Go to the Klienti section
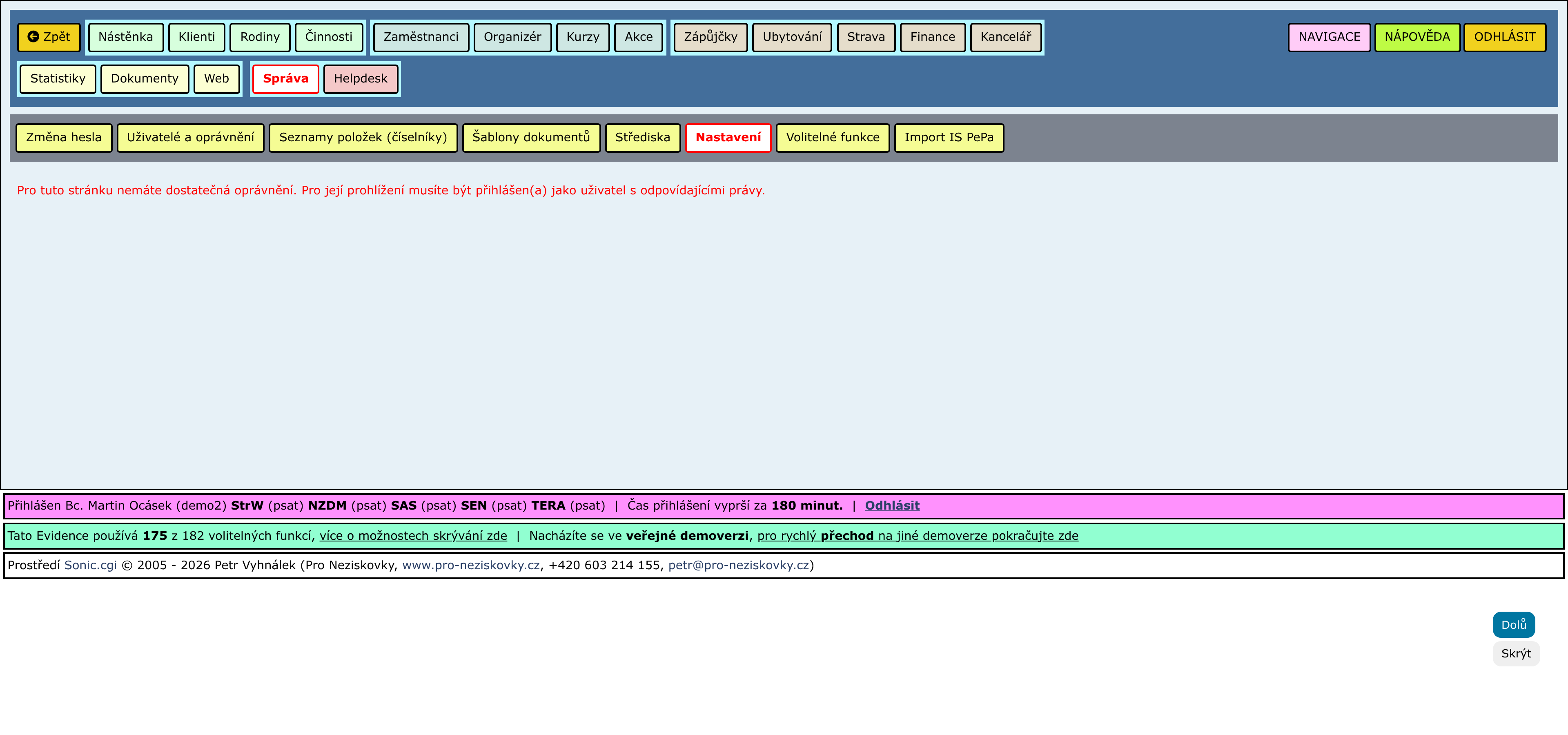This screenshot has height=735, width=1568. coord(196,37)
